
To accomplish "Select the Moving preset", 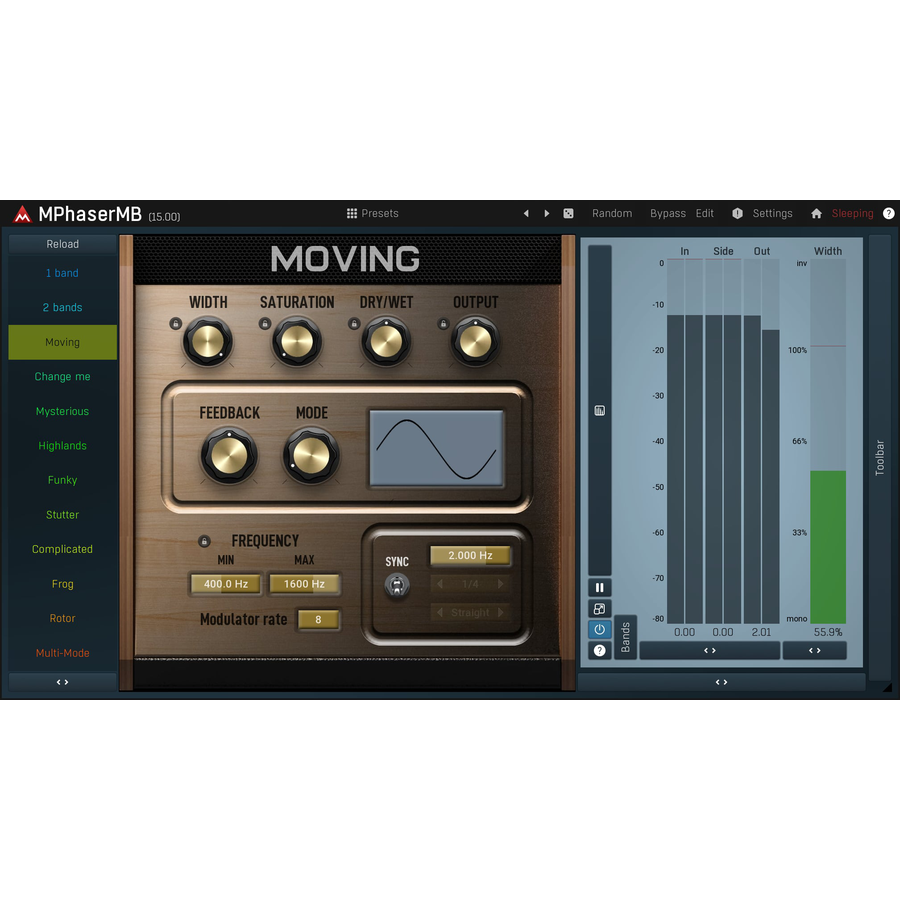I will [x=63, y=342].
